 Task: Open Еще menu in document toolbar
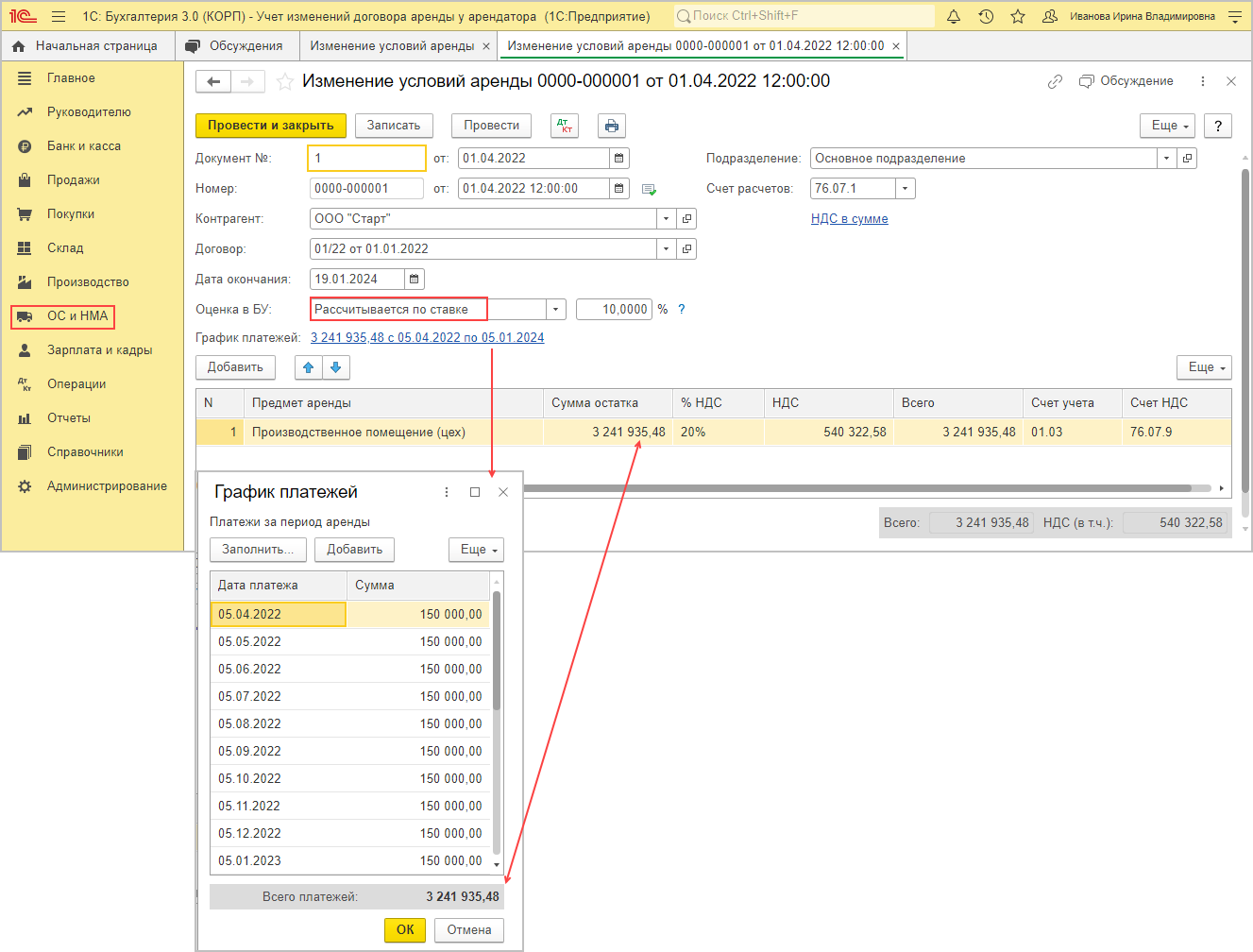[x=1169, y=126]
